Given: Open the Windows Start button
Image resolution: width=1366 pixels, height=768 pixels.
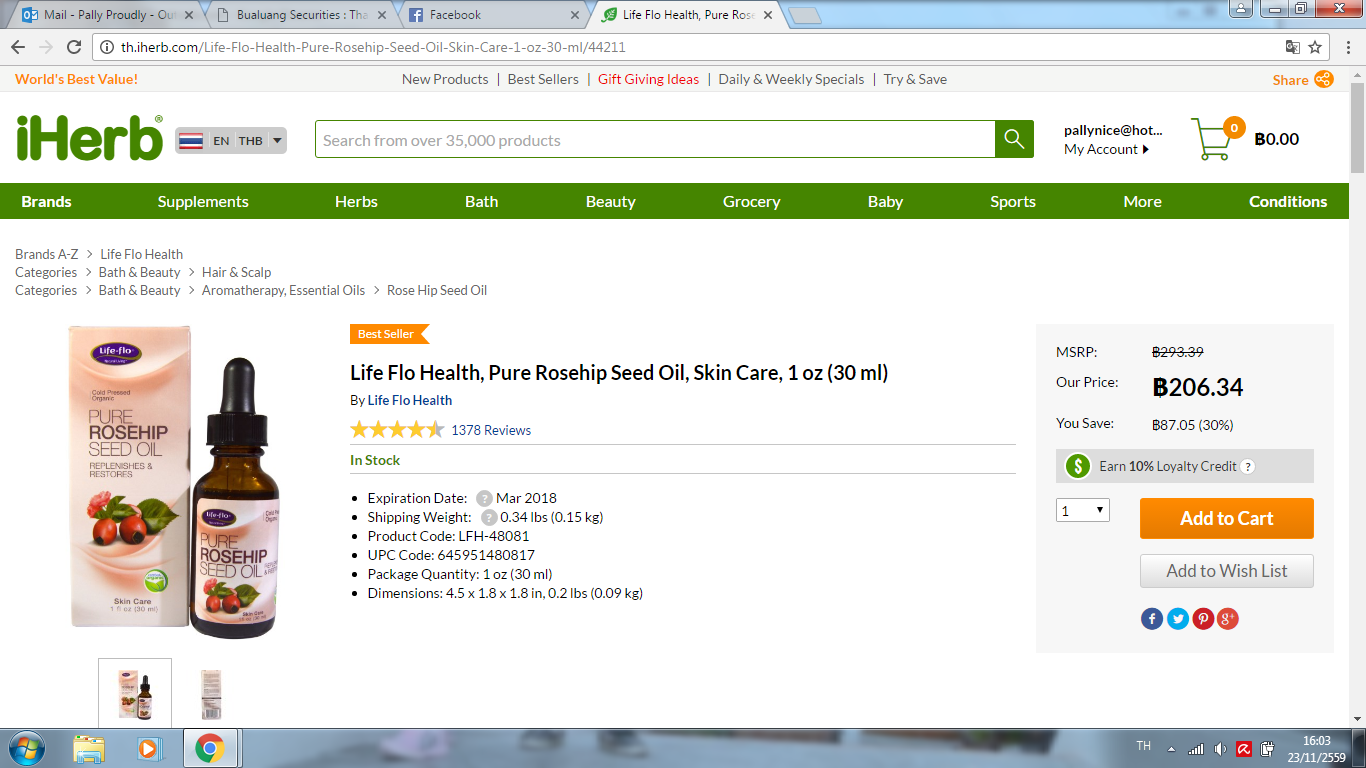Looking at the screenshot, I should (25, 748).
